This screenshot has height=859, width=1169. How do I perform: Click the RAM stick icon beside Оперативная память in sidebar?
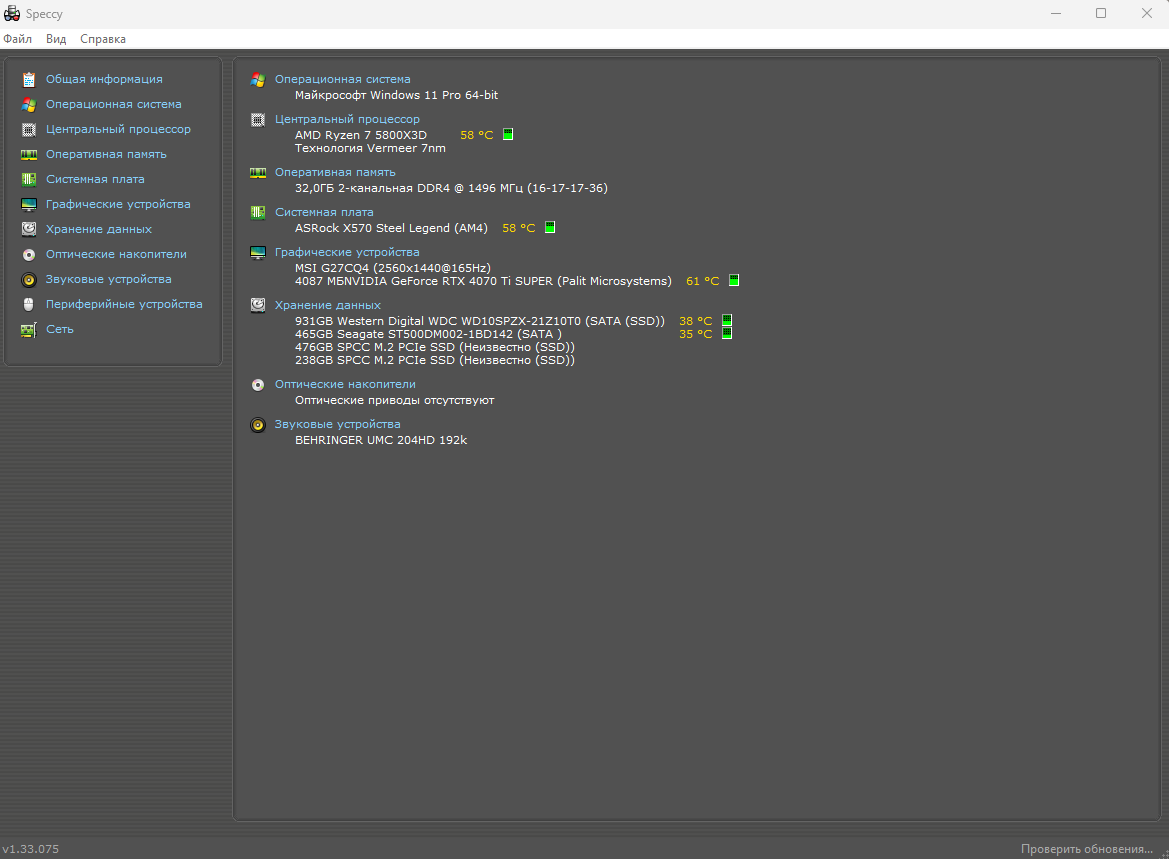point(29,154)
